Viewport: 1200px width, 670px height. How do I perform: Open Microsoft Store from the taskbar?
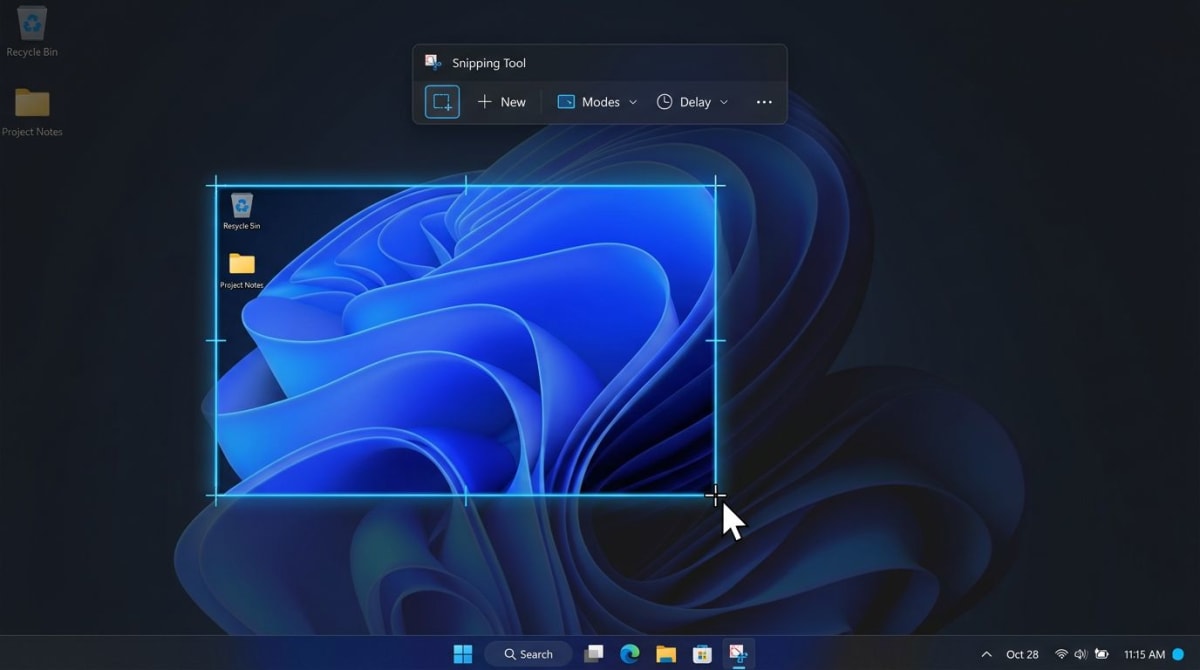(702, 654)
